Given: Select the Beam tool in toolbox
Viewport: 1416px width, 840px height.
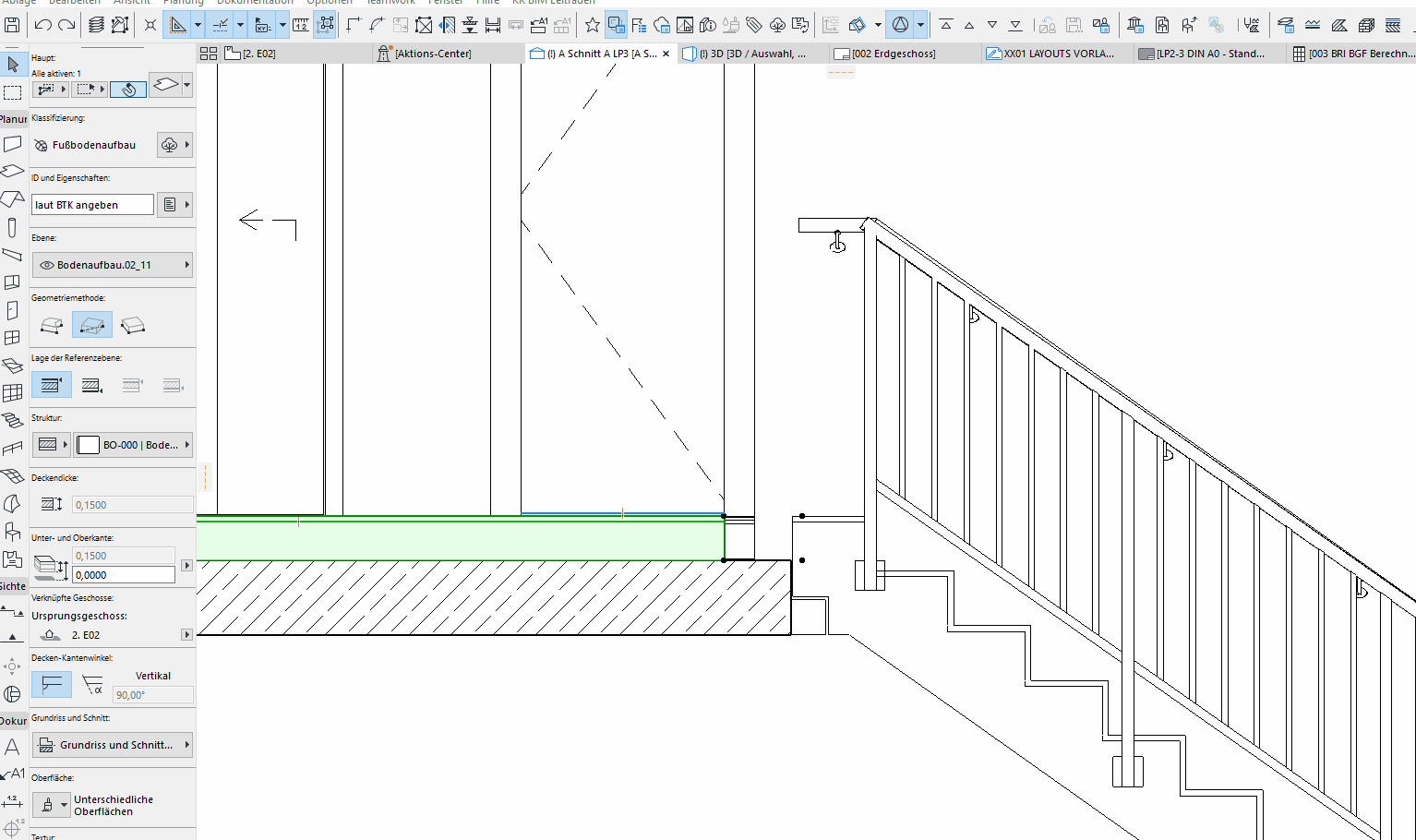Looking at the screenshot, I should pos(12,255).
